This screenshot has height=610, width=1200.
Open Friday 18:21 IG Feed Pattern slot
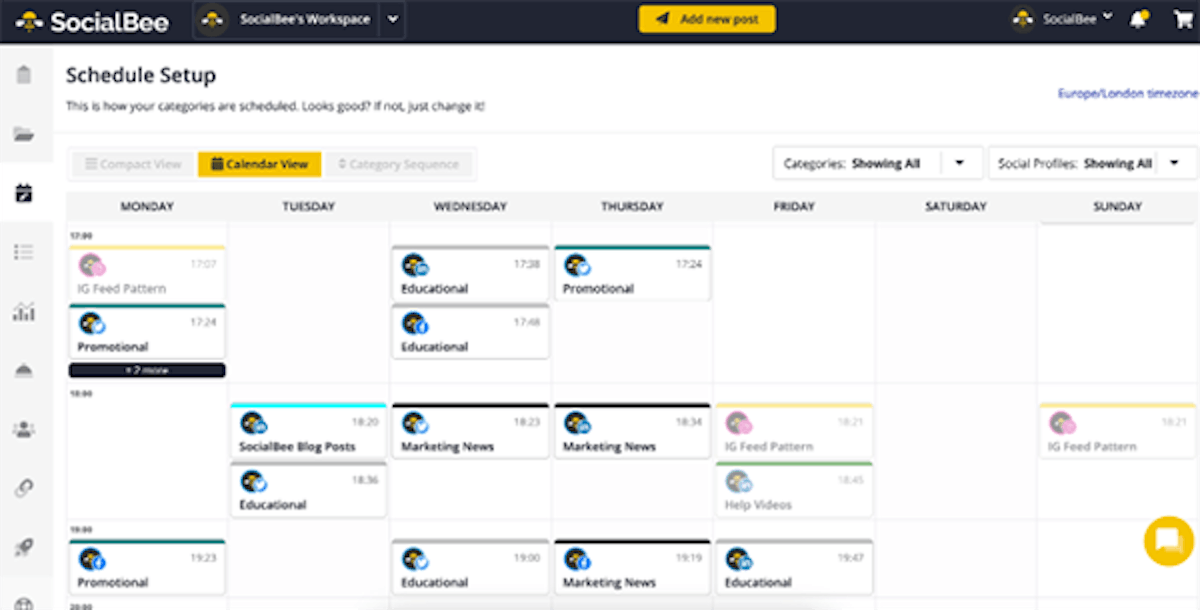794,431
